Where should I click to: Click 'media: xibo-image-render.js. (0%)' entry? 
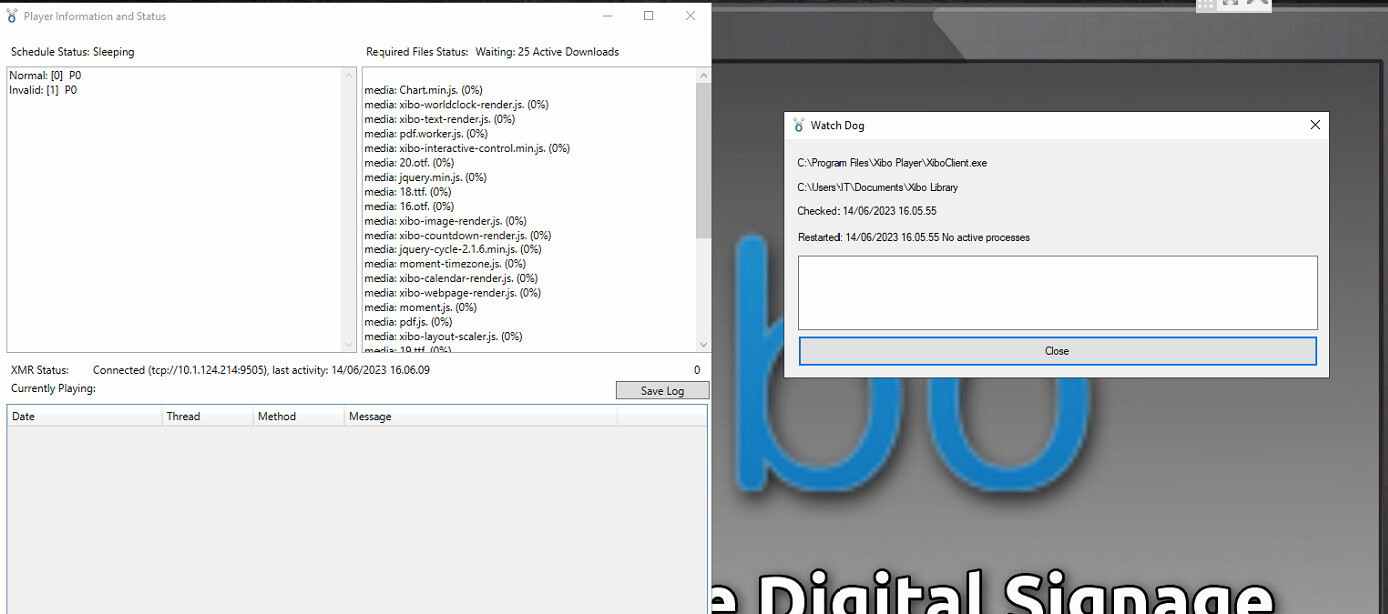click(445, 220)
